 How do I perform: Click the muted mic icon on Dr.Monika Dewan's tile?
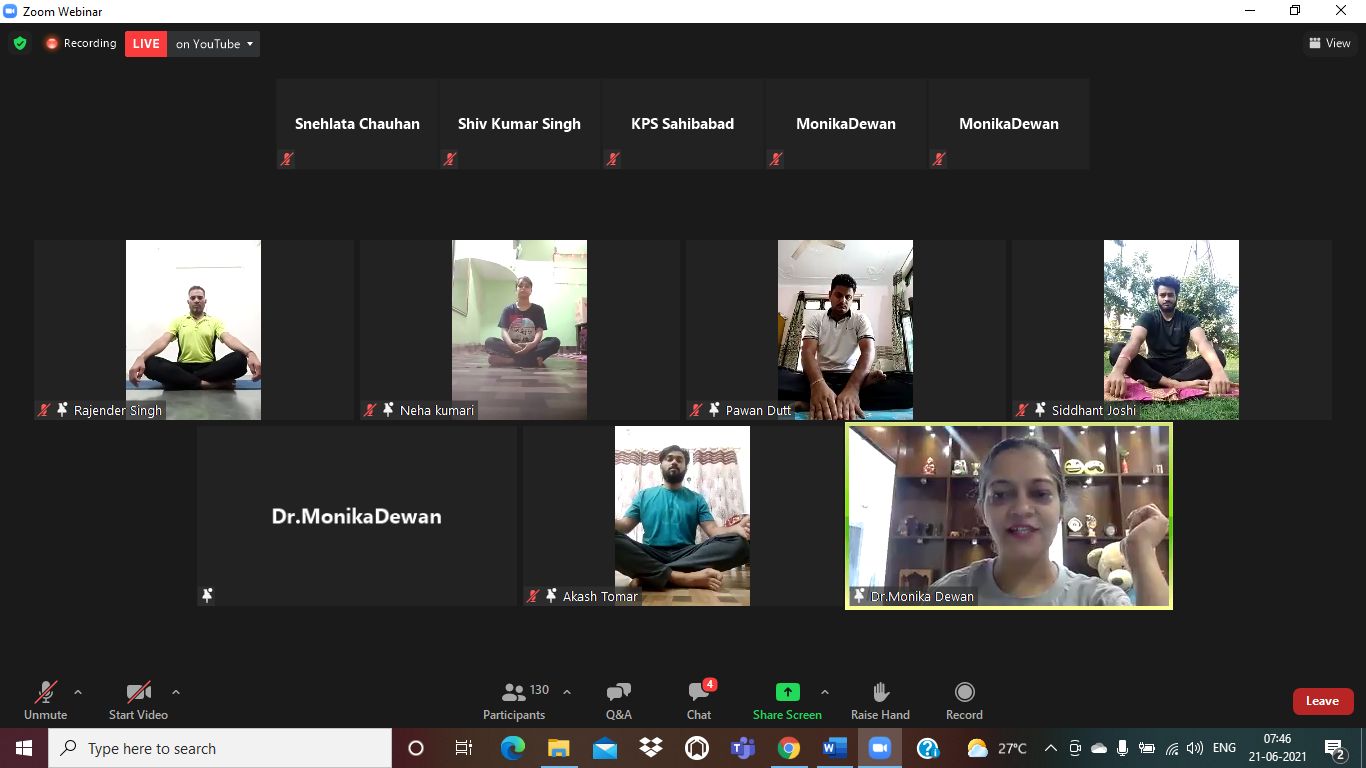[x=859, y=596]
